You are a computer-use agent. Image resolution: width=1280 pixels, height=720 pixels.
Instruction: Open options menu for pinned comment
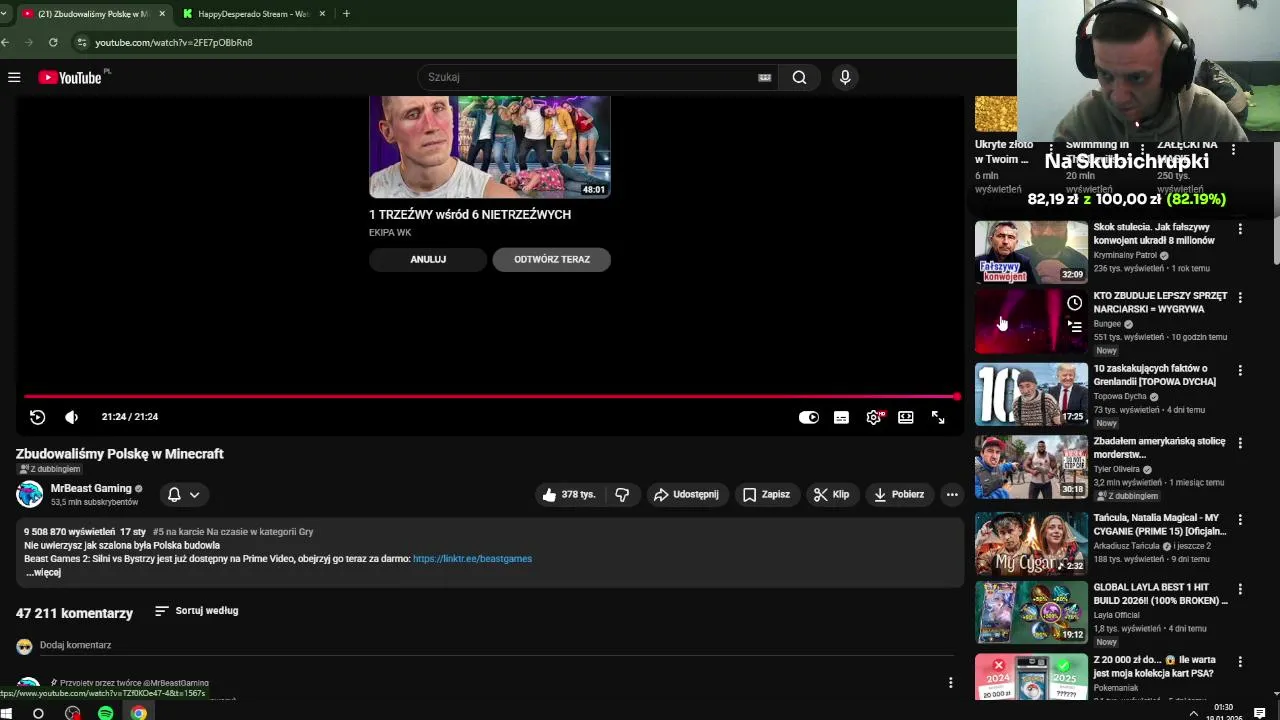tap(950, 683)
